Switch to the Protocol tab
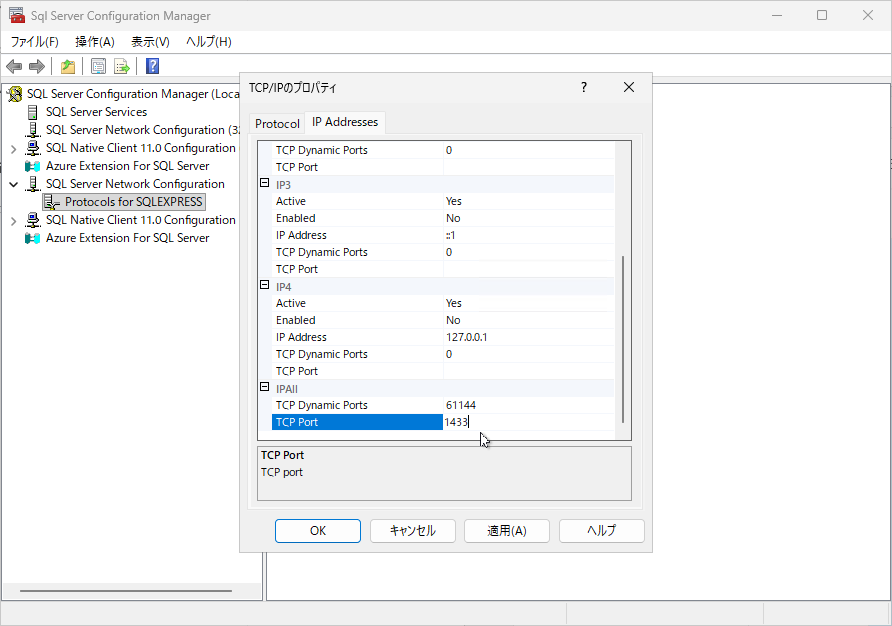 coord(277,123)
